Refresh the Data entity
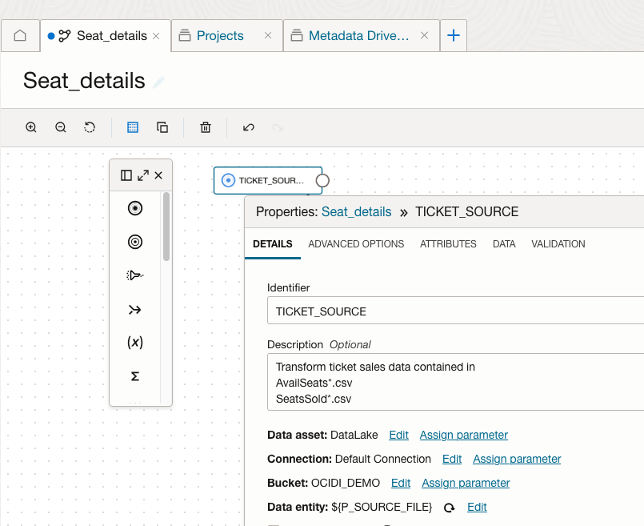644x526 pixels. 449,508
